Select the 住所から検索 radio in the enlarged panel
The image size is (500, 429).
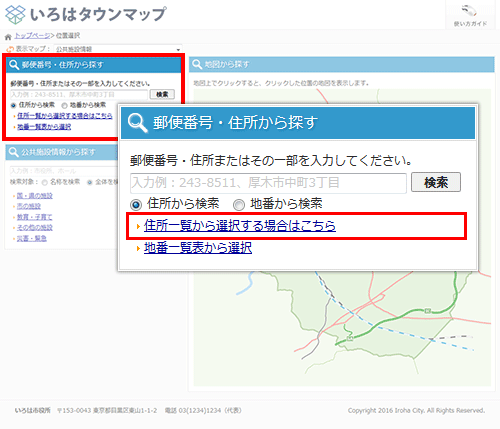click(x=136, y=204)
